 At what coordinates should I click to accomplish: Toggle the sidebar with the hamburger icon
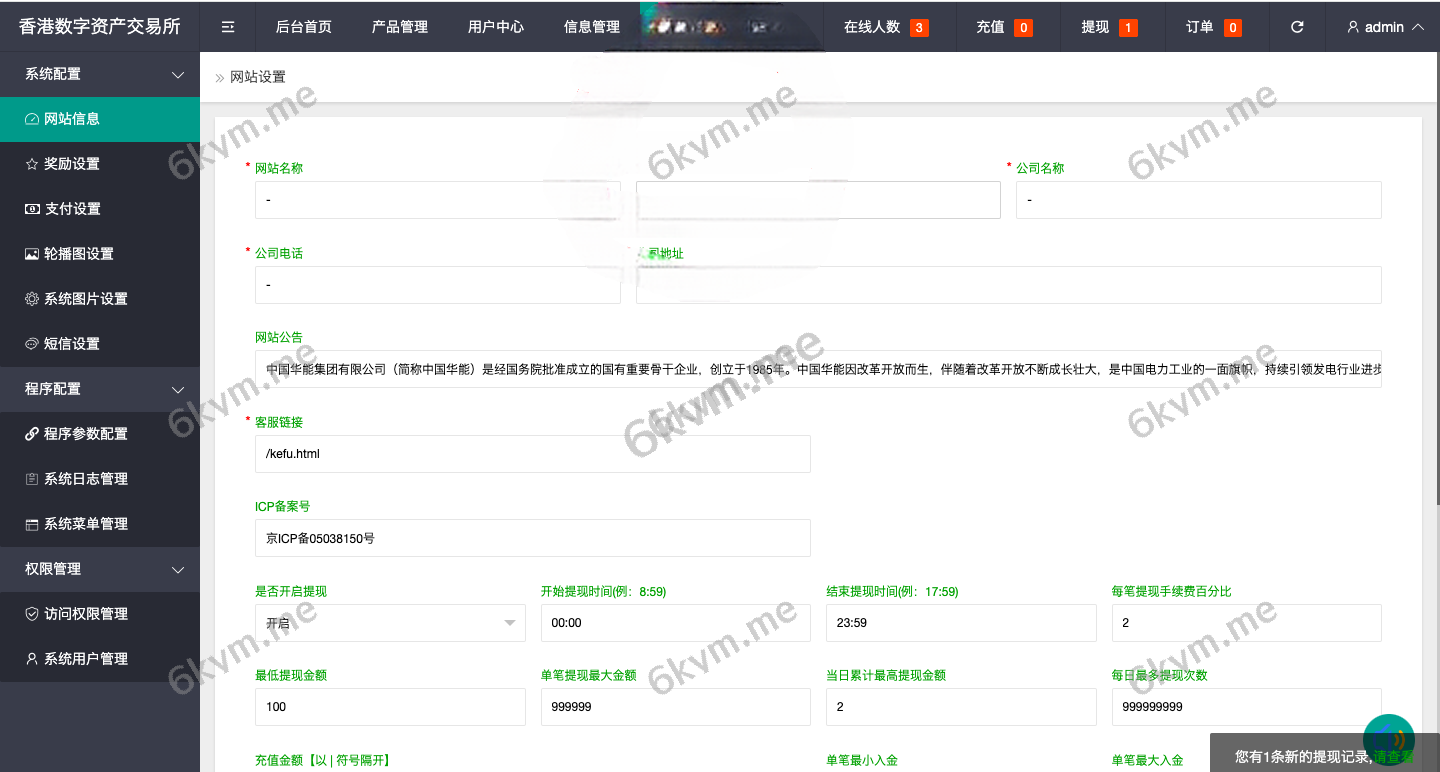(x=227, y=26)
